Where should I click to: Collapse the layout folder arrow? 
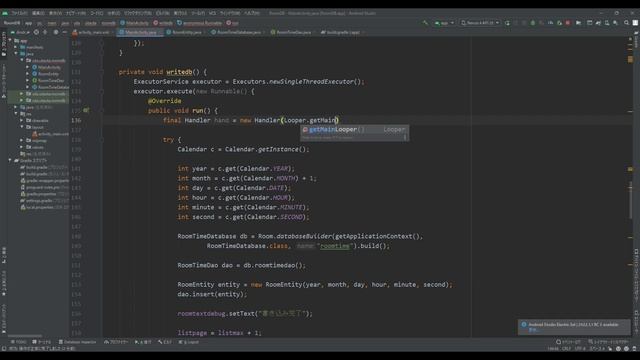[22, 127]
